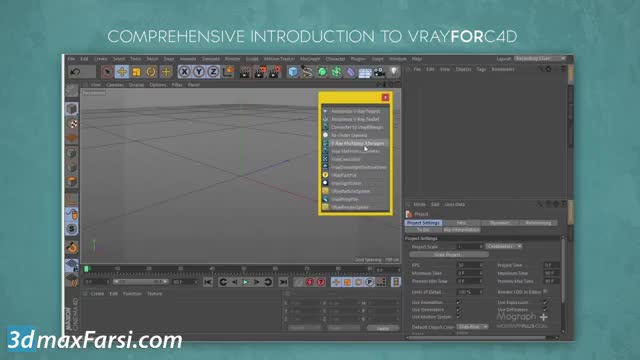Click the Scale Project button
The width and height of the screenshot is (640, 360).
(x=449, y=254)
